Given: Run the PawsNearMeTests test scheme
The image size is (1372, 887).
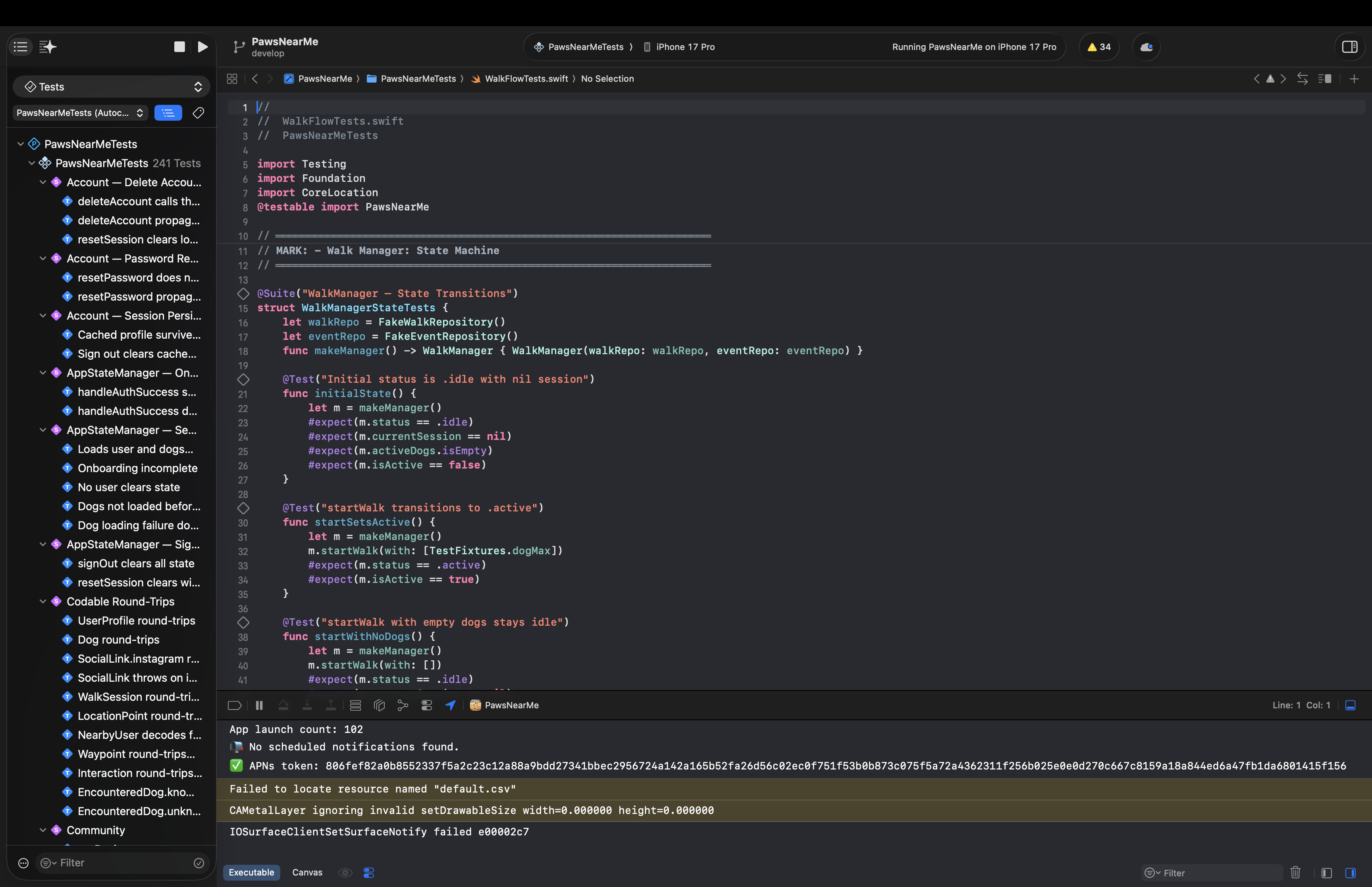Looking at the screenshot, I should pos(202,47).
